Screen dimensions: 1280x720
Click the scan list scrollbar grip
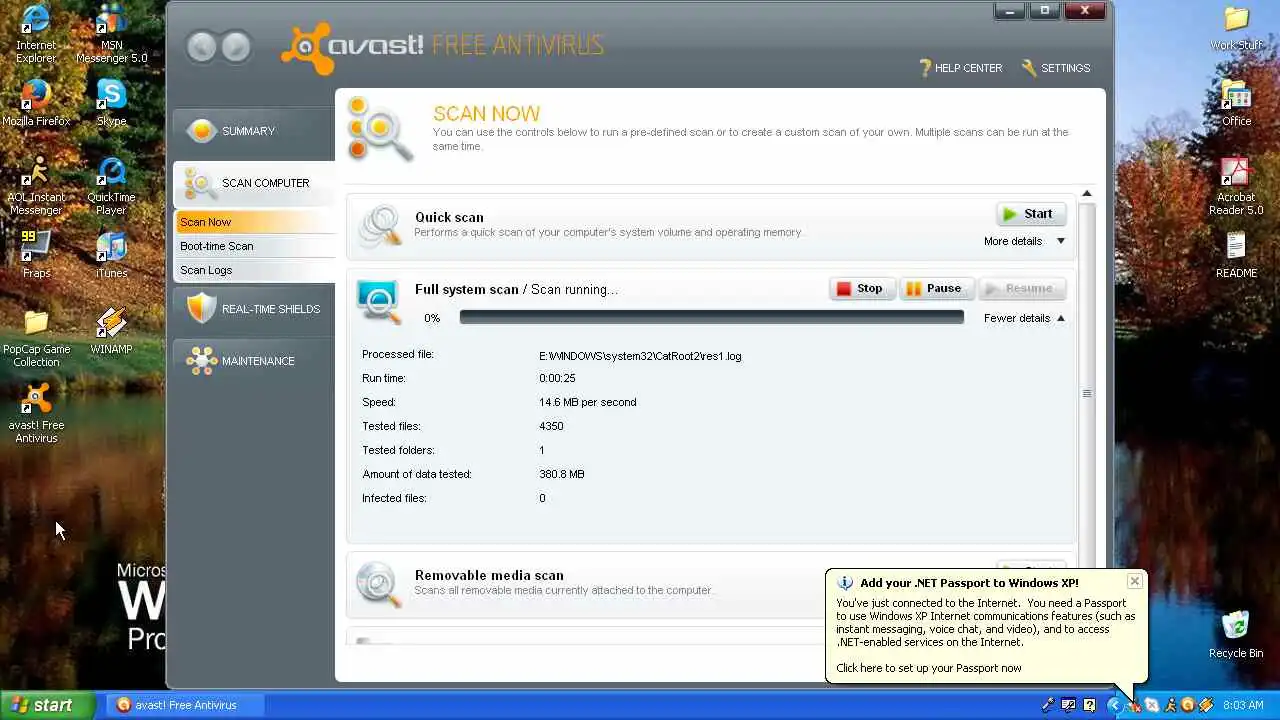click(x=1087, y=394)
